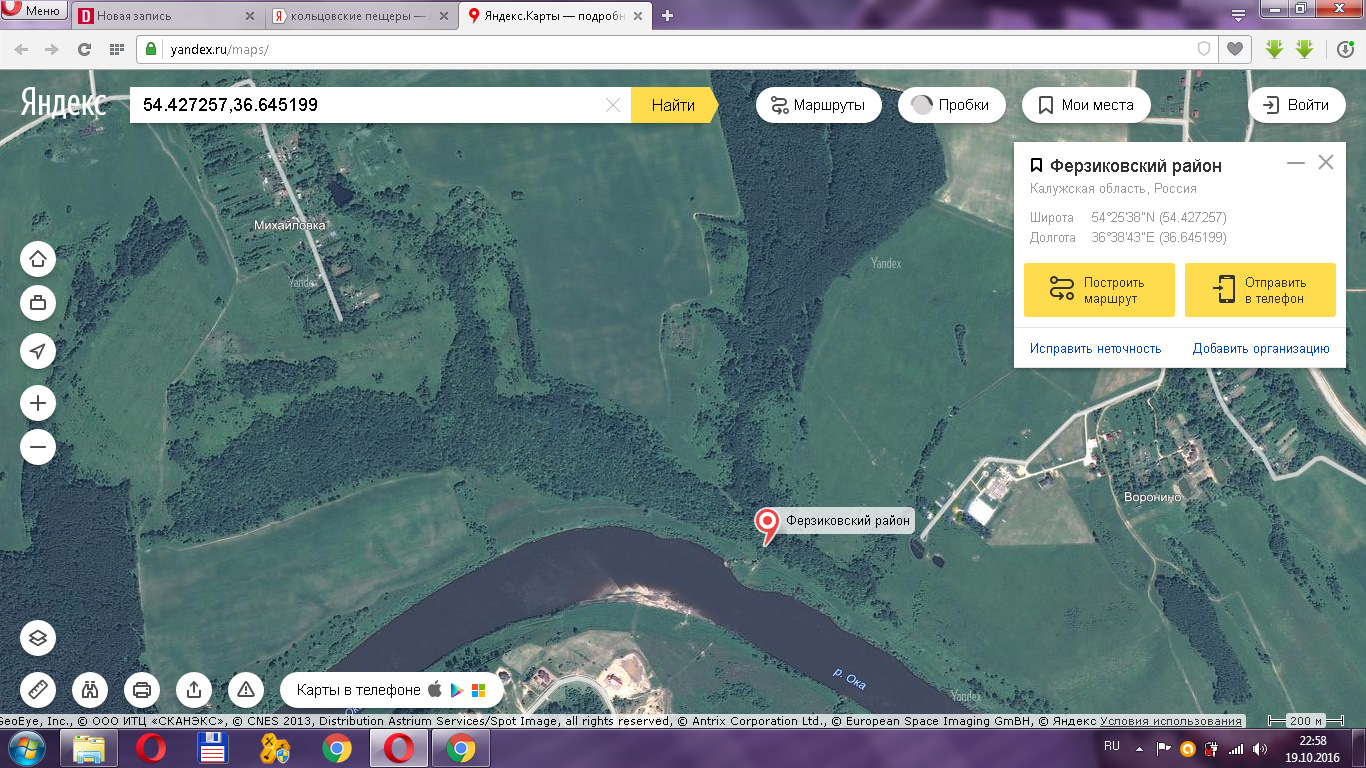The image size is (1366, 768).
Task: Open the browser speed dial grid
Action: (117, 49)
